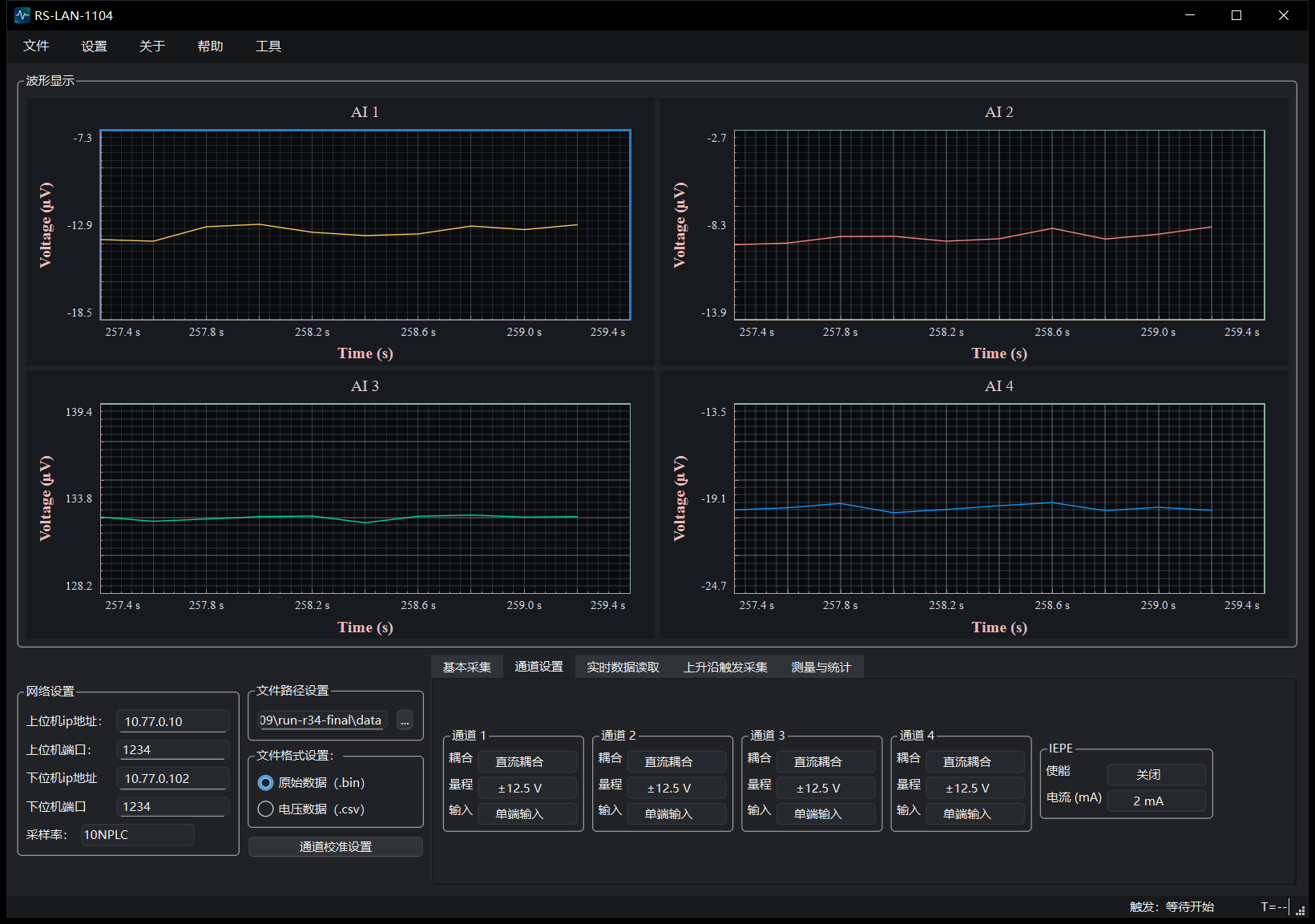This screenshot has height=924, width=1315.
Task: Select 电压数据 (.csv) file format
Action: 312,809
